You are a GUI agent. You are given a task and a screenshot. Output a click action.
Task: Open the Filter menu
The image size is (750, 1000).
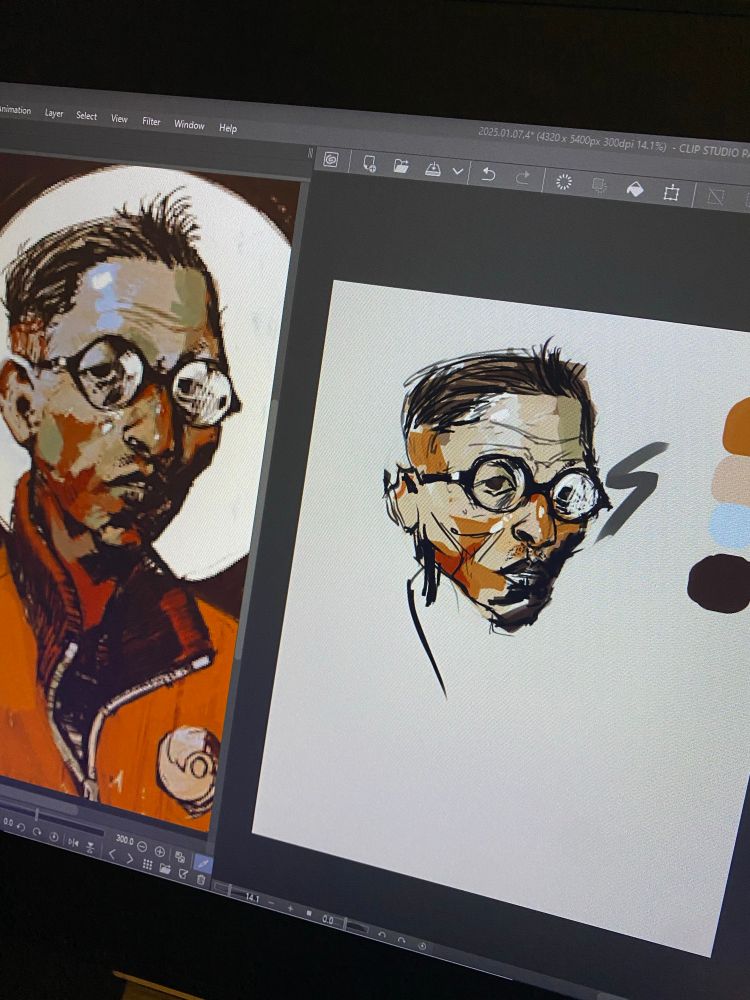pos(151,121)
